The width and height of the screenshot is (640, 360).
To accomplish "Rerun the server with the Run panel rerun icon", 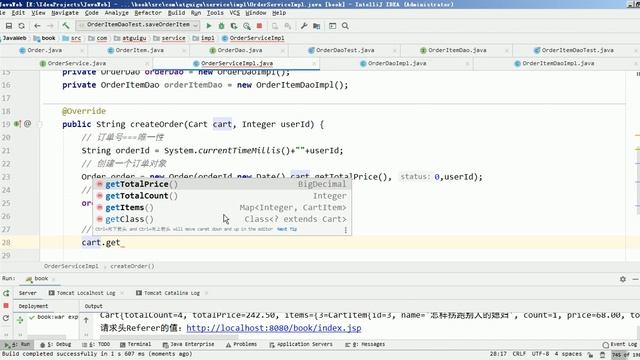I will tap(6, 293).
